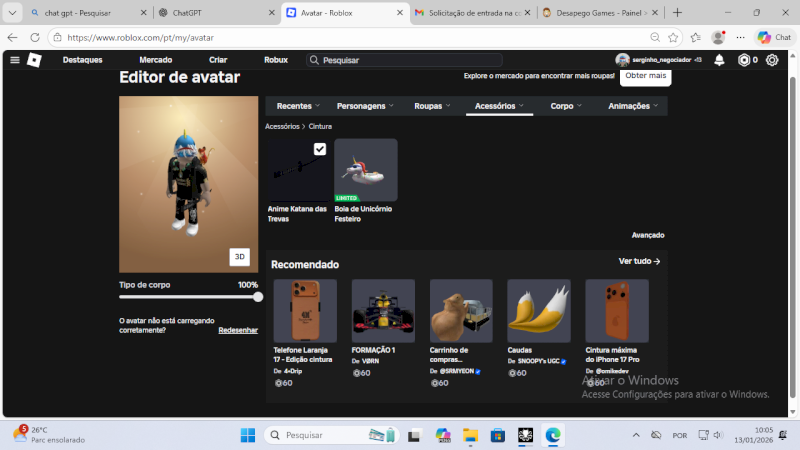
Task: Open Robux in Roblox navbar
Action: [x=276, y=60]
